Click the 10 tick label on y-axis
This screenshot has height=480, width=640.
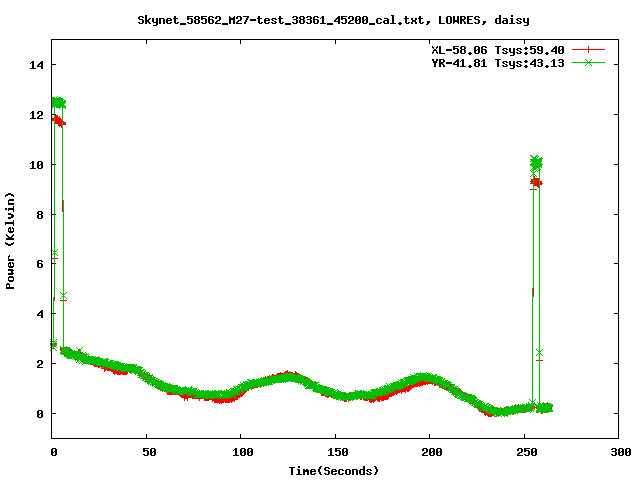(37, 165)
